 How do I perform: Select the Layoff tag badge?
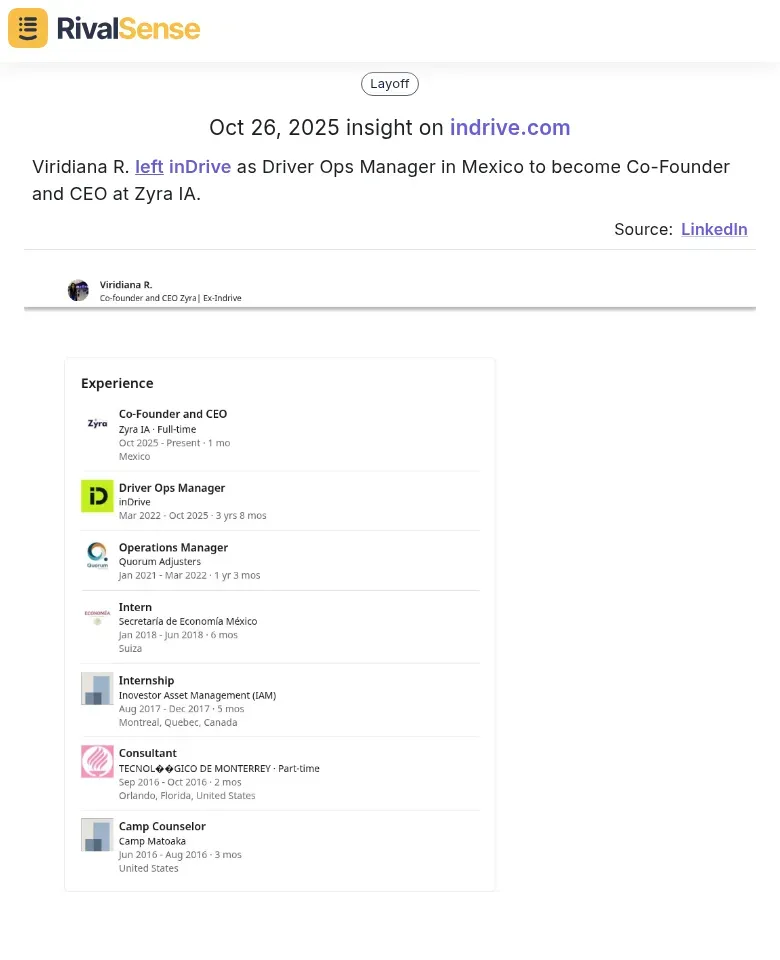390,84
